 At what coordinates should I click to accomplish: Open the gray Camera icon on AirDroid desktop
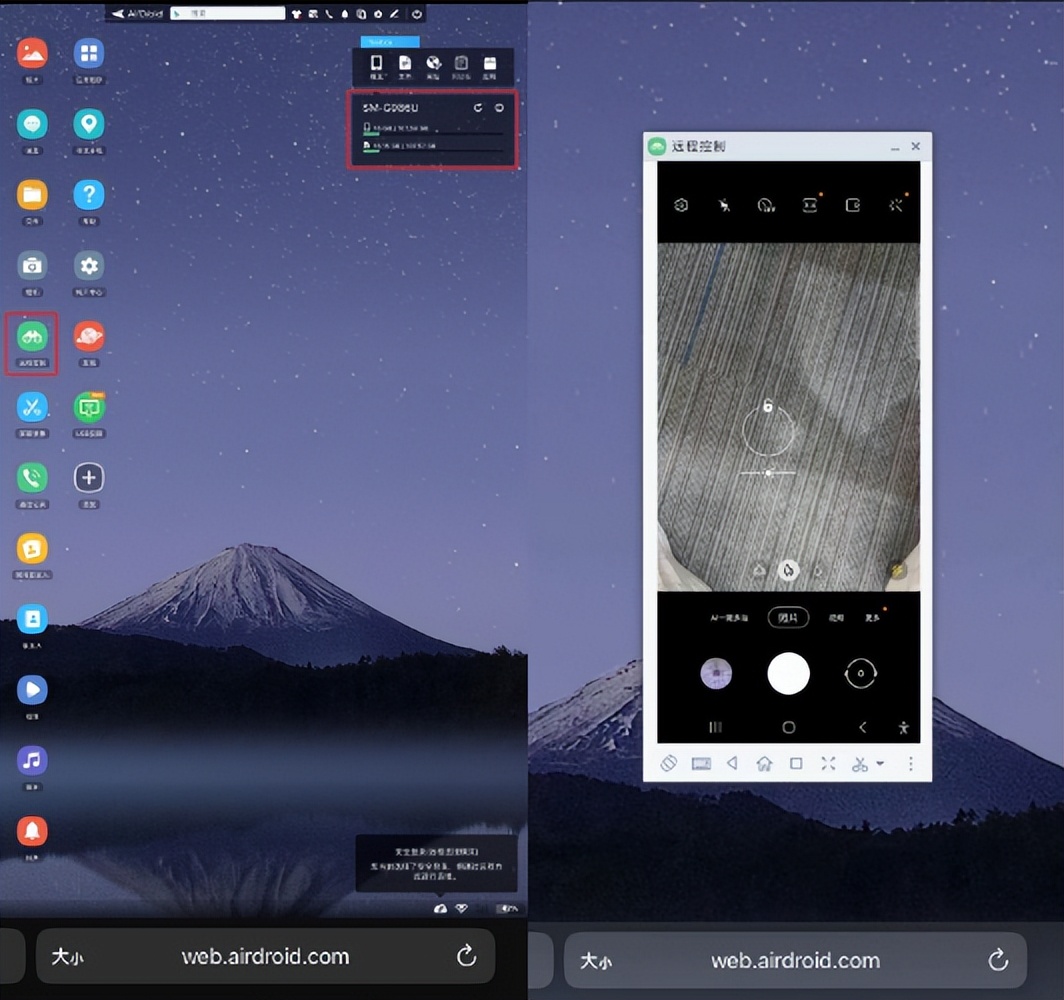click(32, 266)
